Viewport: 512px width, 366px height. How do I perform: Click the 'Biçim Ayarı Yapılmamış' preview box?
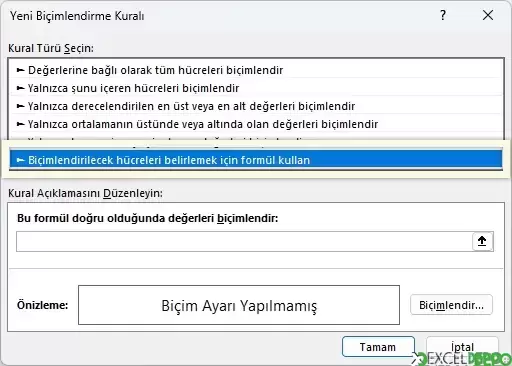pos(239,305)
